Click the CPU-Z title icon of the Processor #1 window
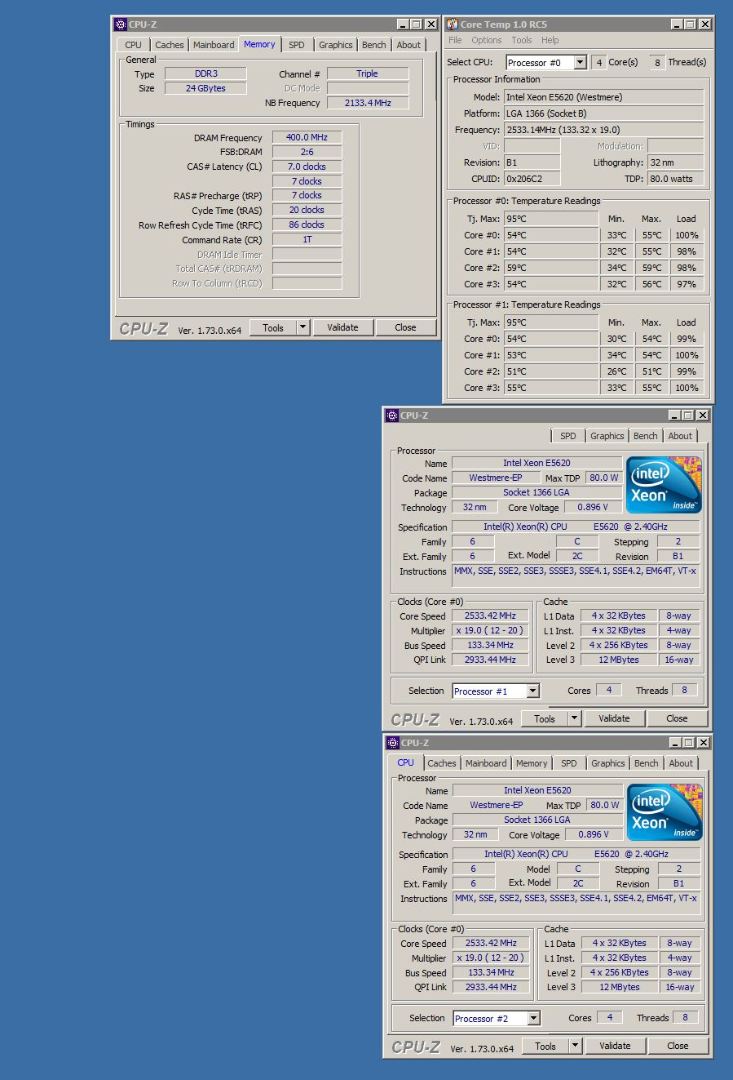733x1080 pixels. [392, 415]
